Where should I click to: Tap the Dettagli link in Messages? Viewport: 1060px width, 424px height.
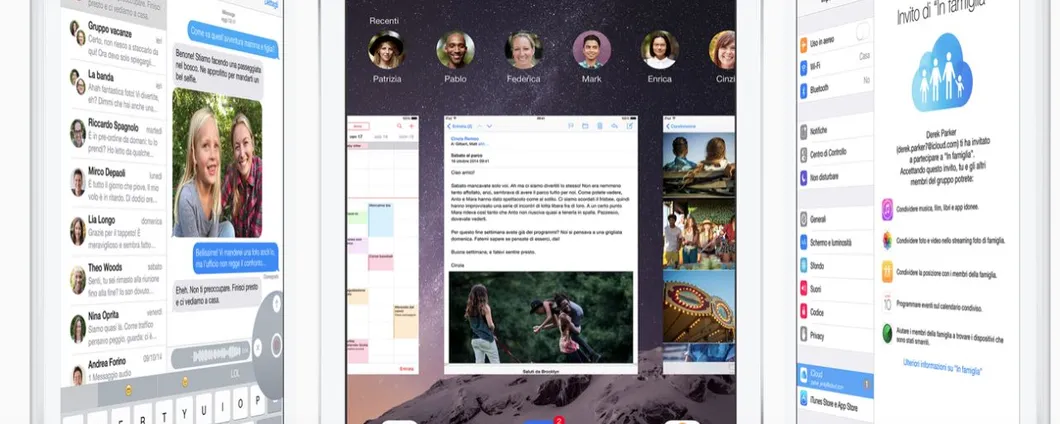(271, 4)
